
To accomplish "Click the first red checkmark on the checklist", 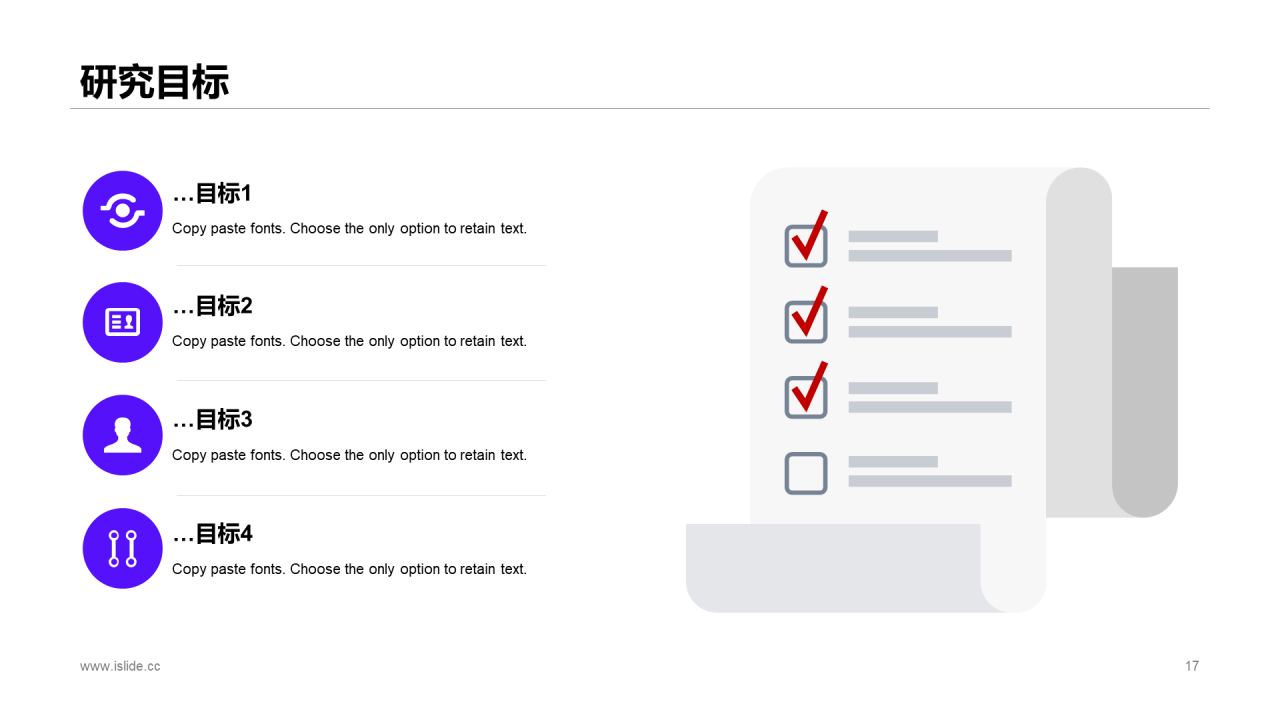I will [810, 235].
